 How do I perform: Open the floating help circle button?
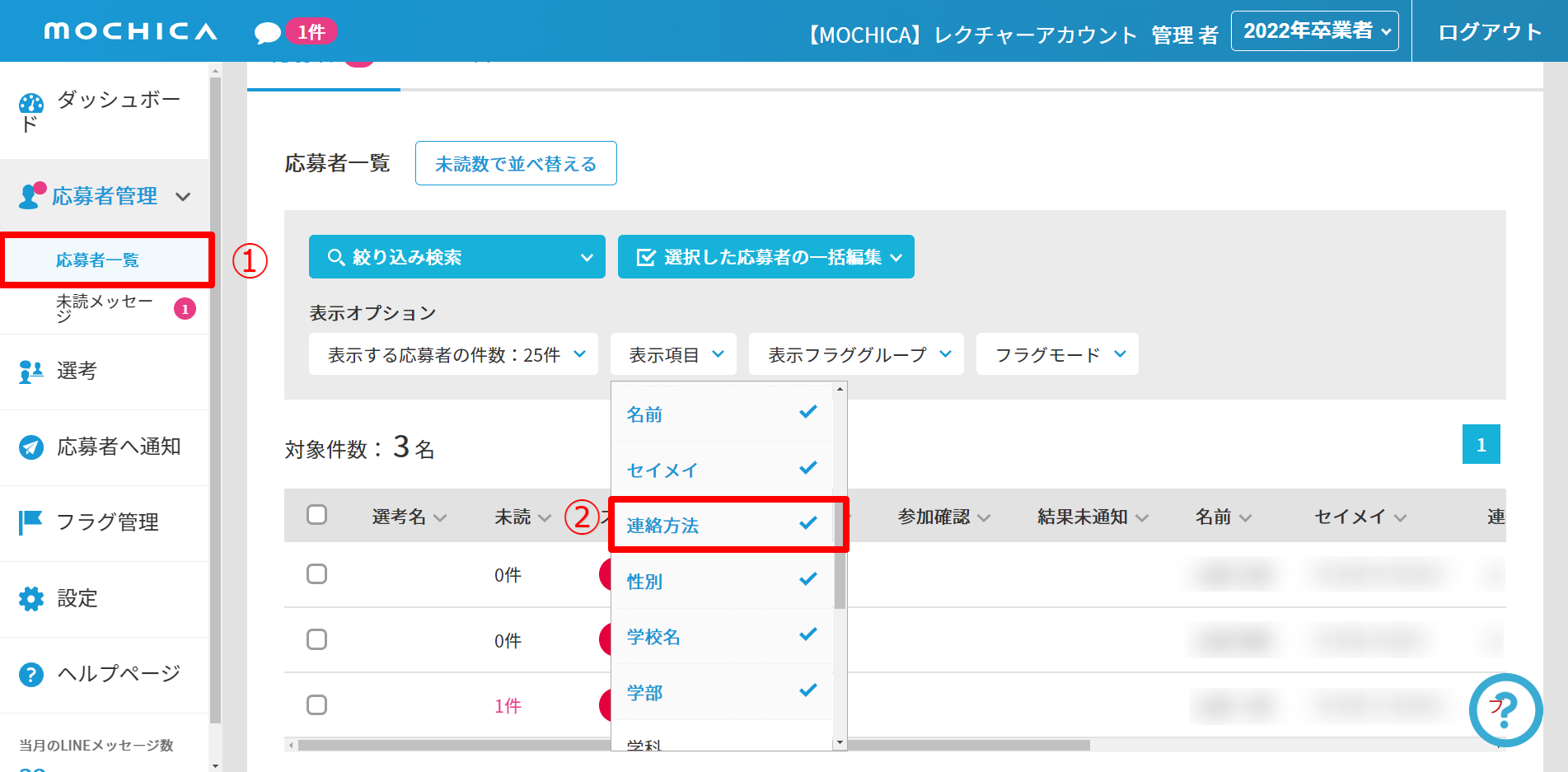coord(1505,709)
